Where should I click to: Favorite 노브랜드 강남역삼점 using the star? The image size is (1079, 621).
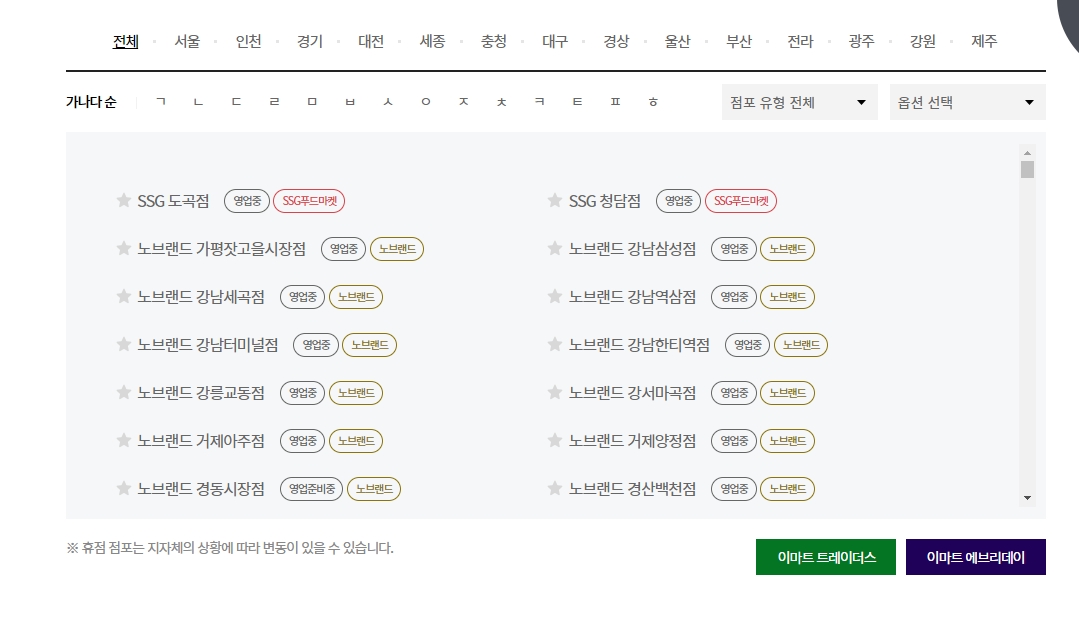click(554, 296)
